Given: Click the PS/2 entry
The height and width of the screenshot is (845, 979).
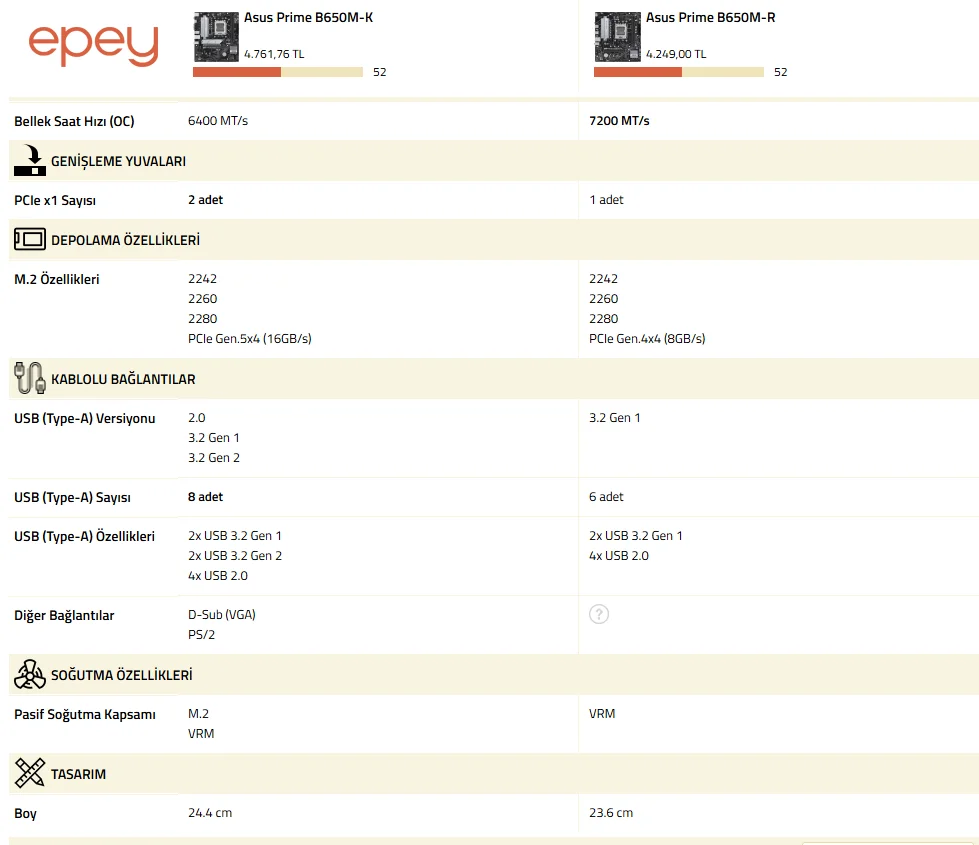Looking at the screenshot, I should tap(201, 635).
